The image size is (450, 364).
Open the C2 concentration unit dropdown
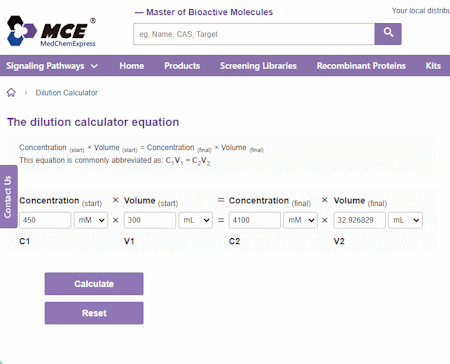pos(300,220)
